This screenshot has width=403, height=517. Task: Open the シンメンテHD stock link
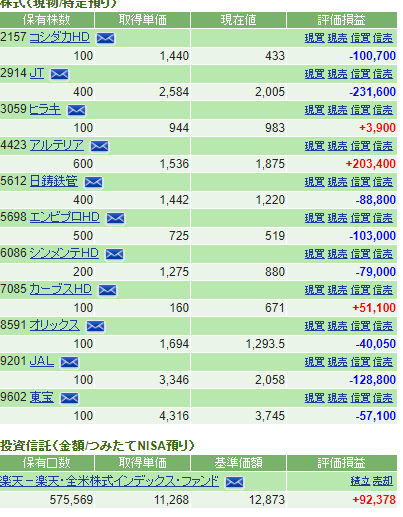click(x=64, y=253)
